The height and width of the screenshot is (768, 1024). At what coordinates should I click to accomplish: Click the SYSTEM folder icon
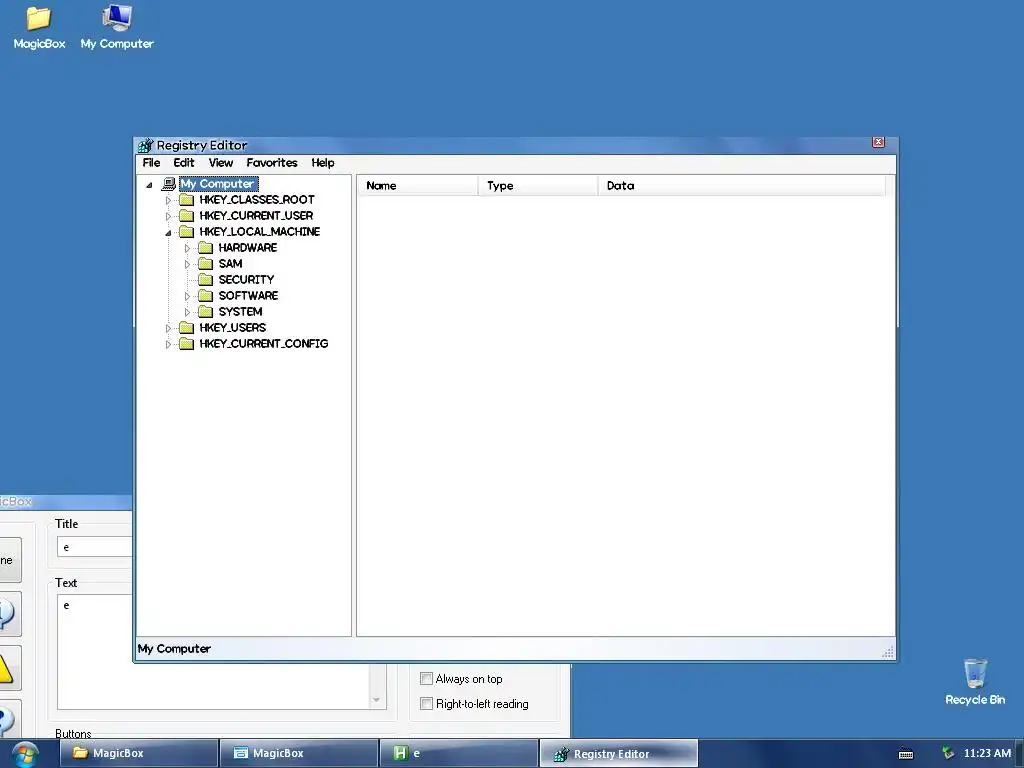pyautogui.click(x=206, y=312)
